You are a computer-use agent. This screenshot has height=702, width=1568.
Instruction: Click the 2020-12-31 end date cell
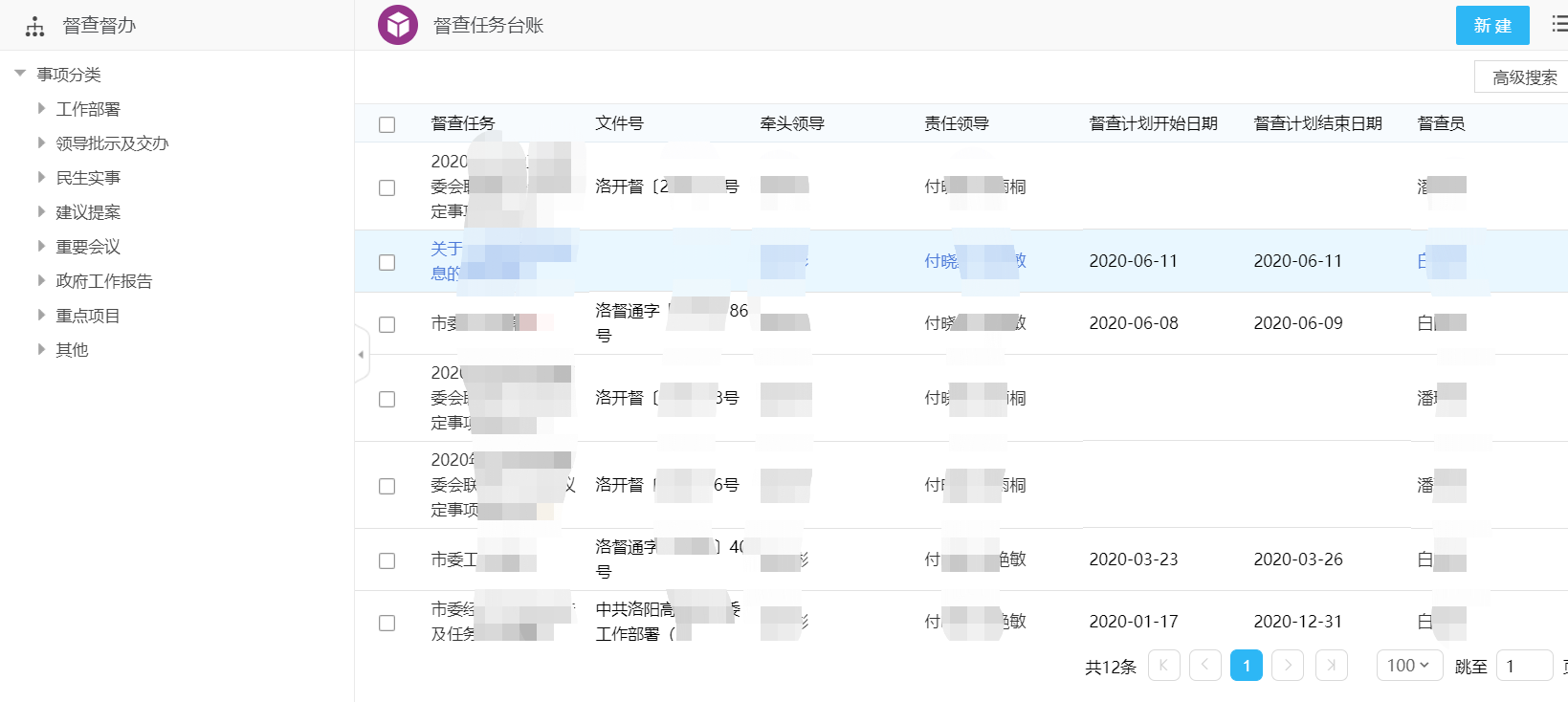coord(1298,622)
